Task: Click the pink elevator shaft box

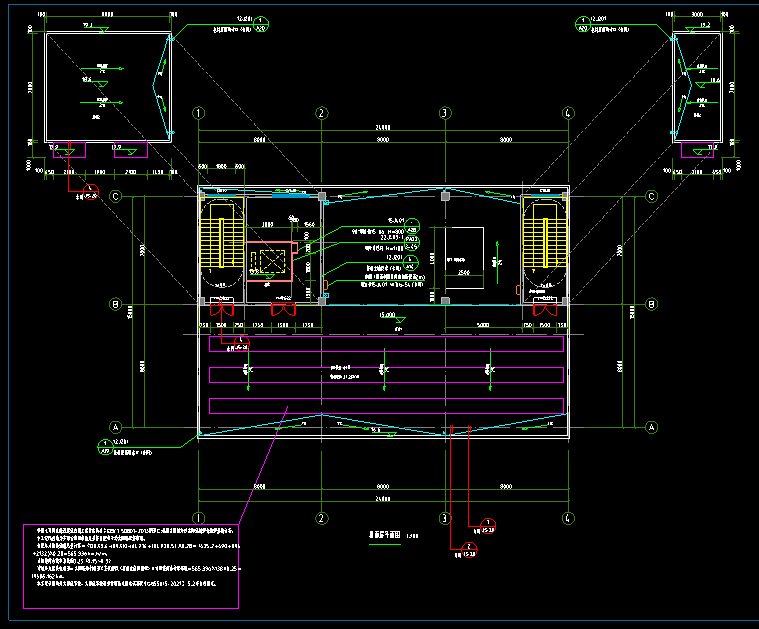Action: click(270, 262)
